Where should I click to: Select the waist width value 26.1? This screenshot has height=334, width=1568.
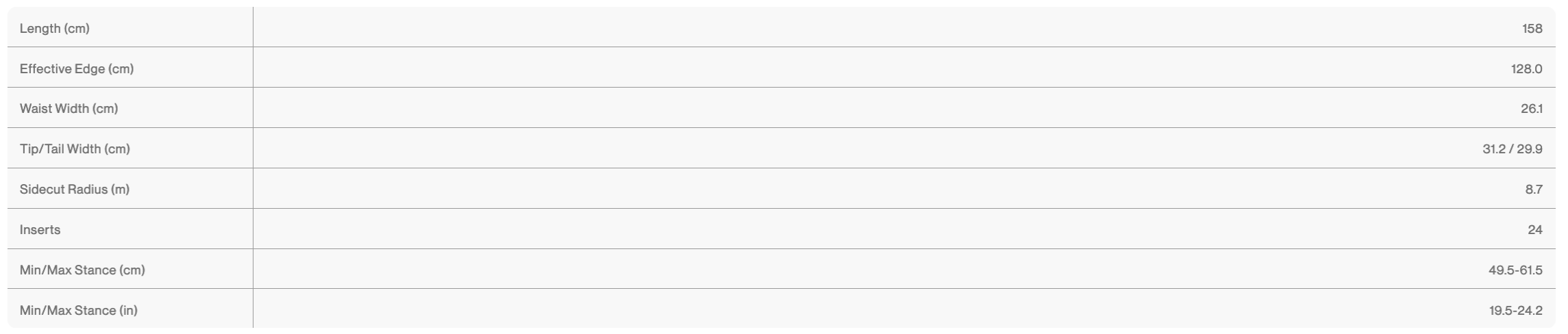click(1531, 109)
